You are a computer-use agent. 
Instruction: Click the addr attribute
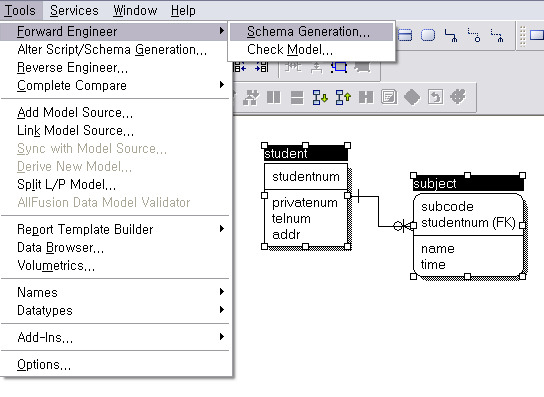(286, 235)
